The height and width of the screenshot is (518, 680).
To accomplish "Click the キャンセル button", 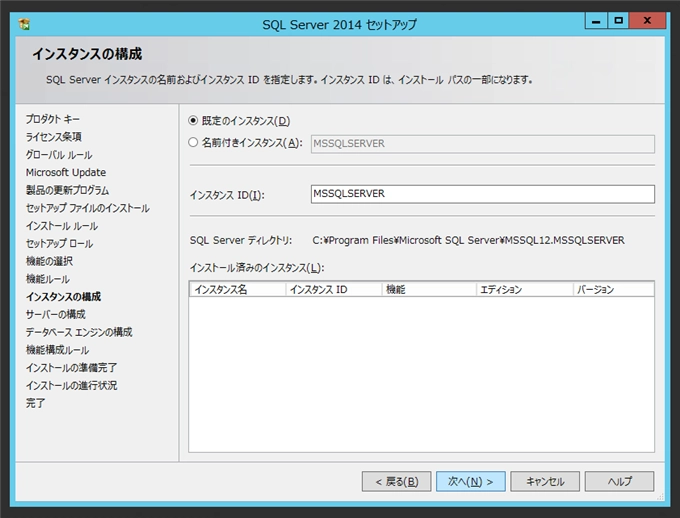I will (545, 482).
